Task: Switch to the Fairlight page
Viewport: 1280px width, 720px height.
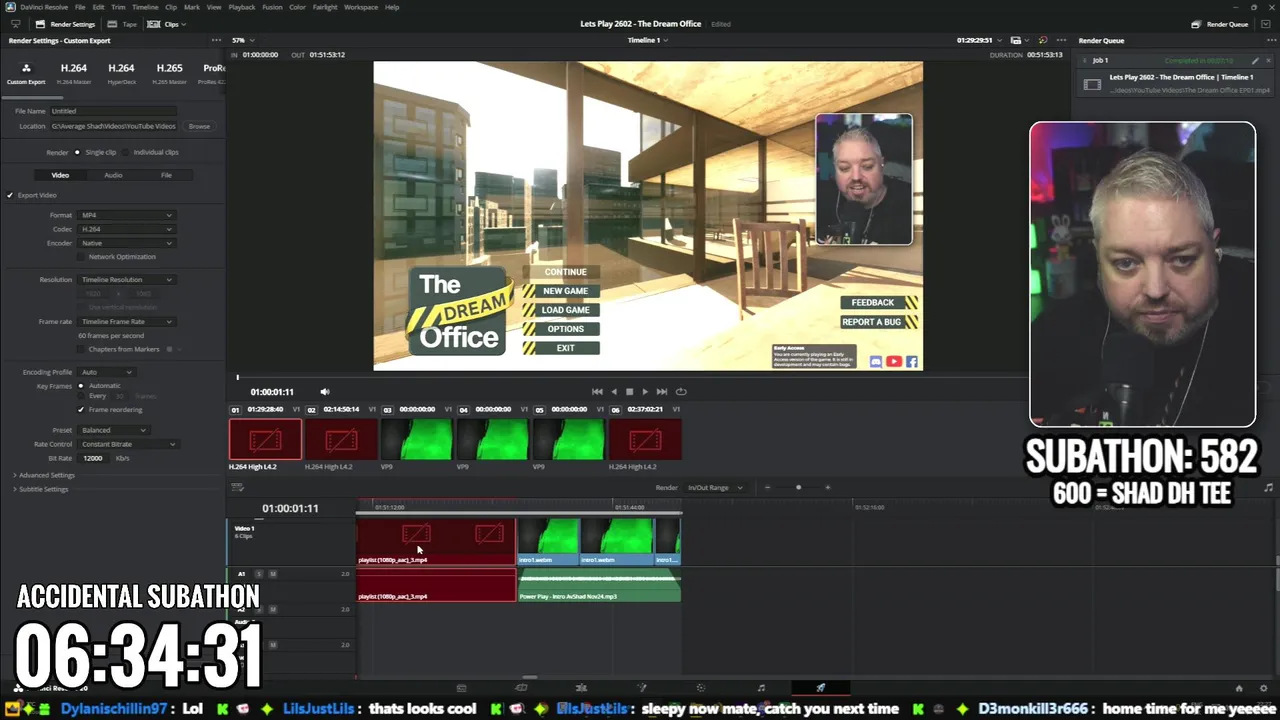Action: pos(761,688)
